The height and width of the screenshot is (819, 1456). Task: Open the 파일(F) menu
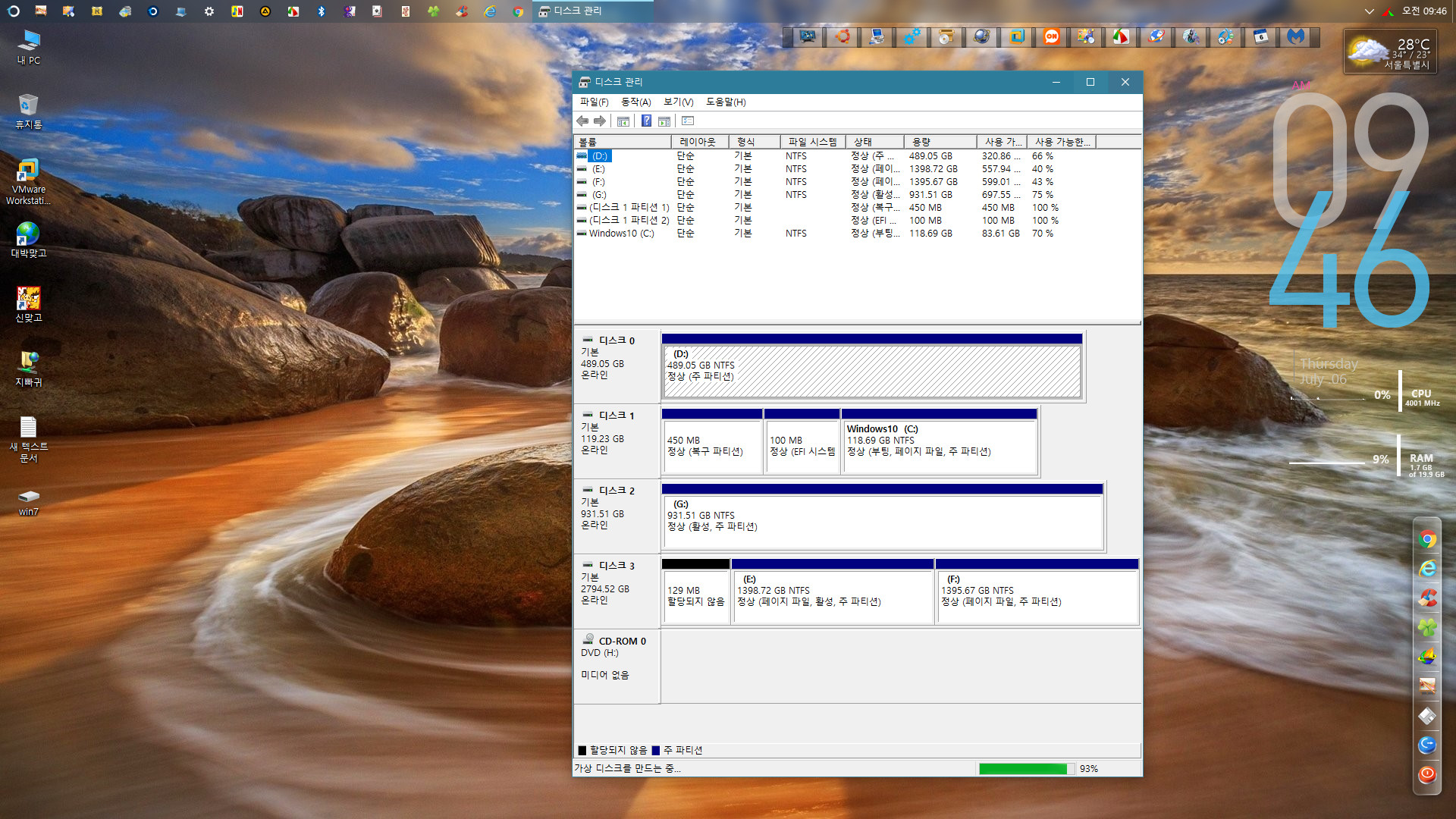(594, 102)
